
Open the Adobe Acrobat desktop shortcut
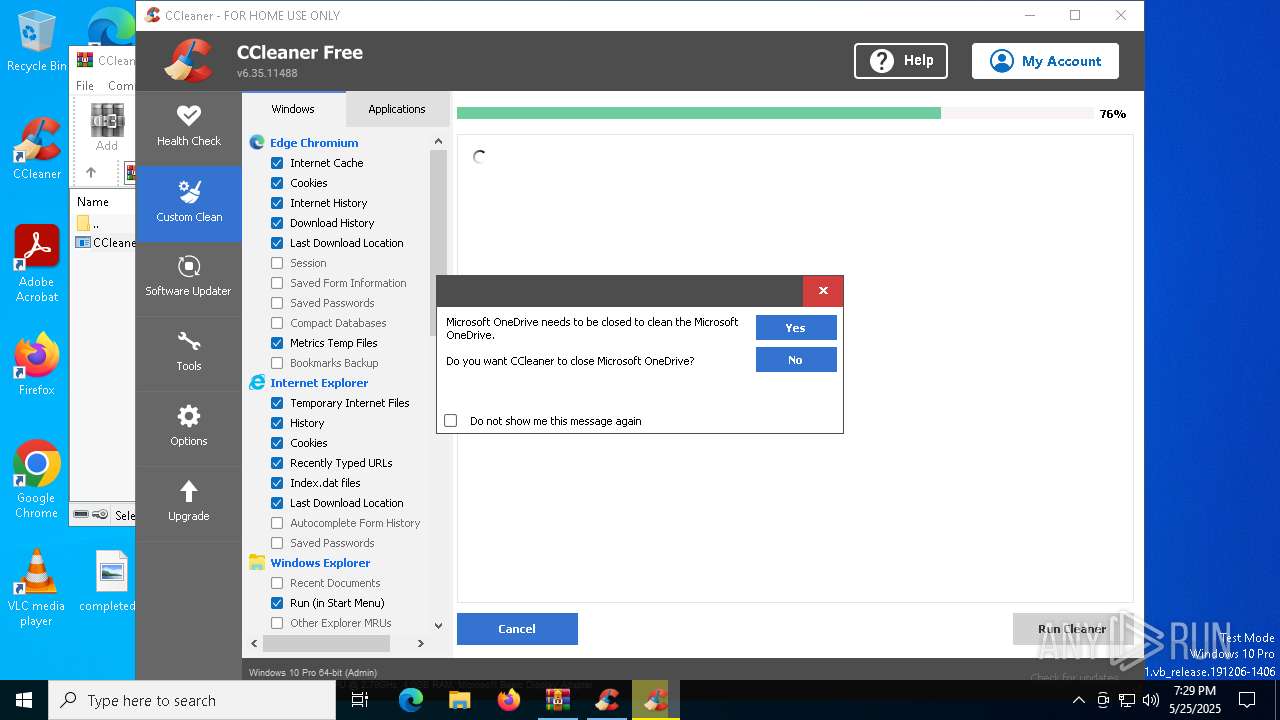coord(37,264)
